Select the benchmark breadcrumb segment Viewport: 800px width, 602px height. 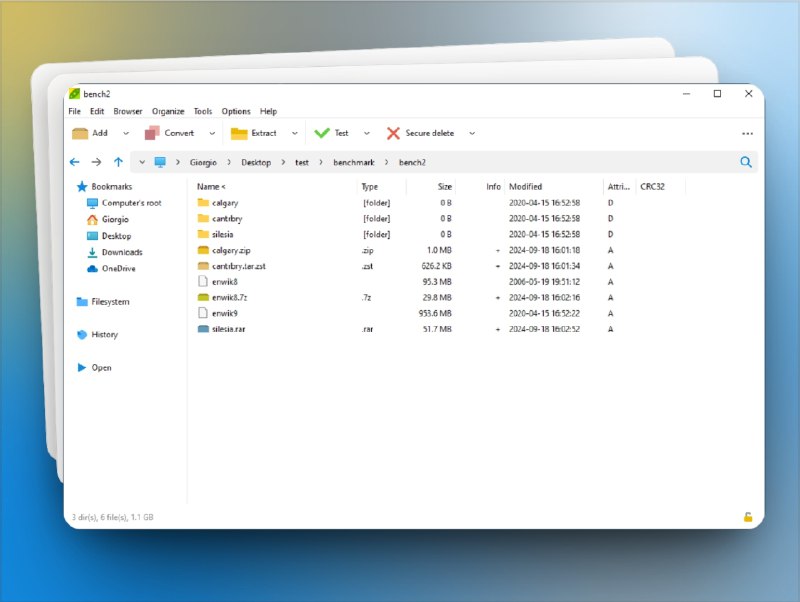(354, 162)
